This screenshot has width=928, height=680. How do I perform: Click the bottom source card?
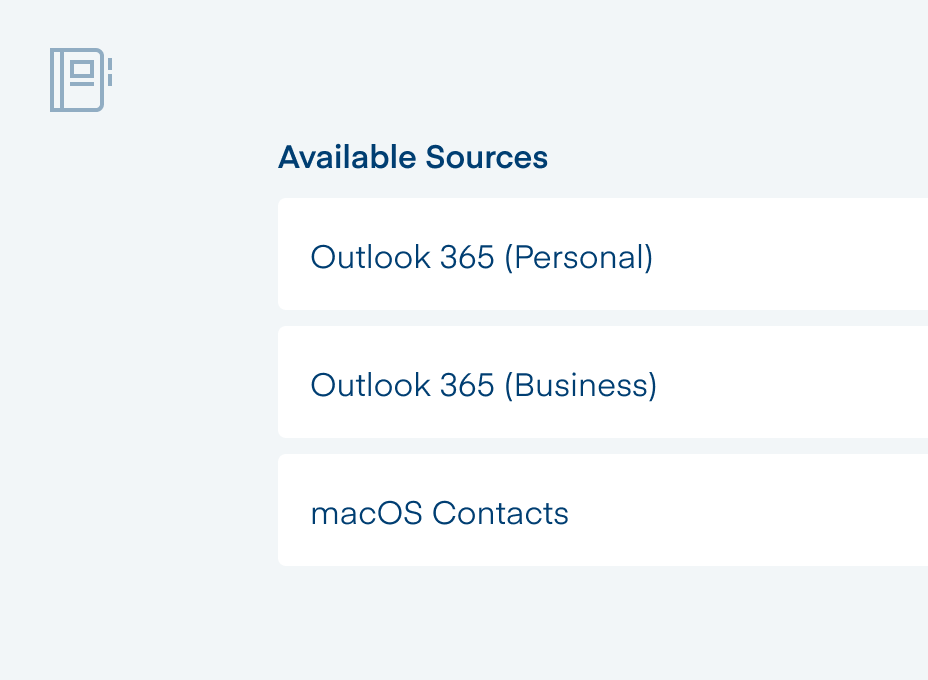(600, 510)
